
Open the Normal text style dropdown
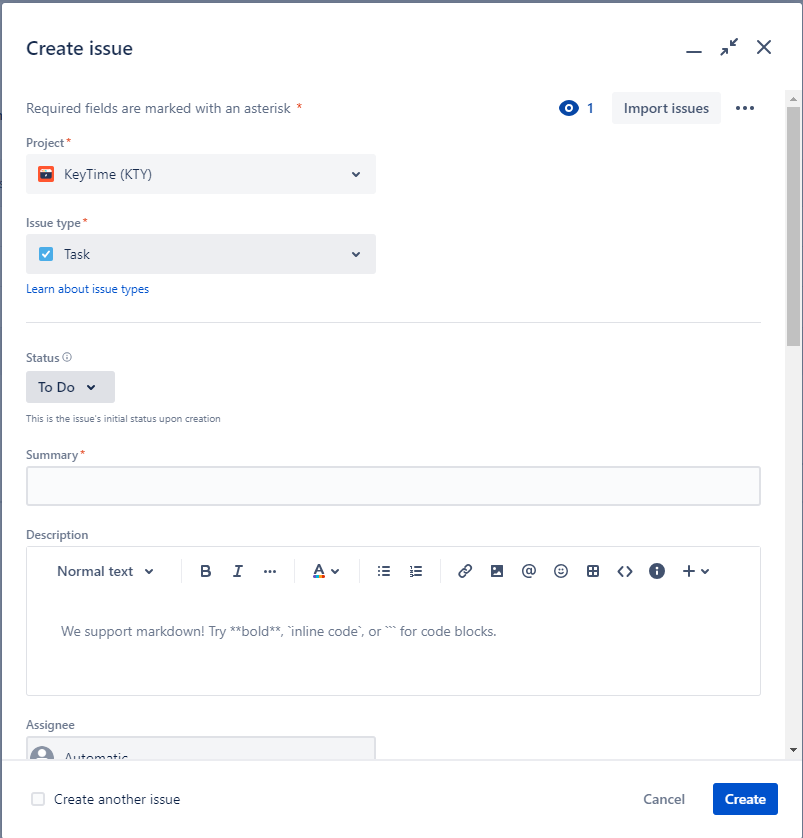(105, 571)
